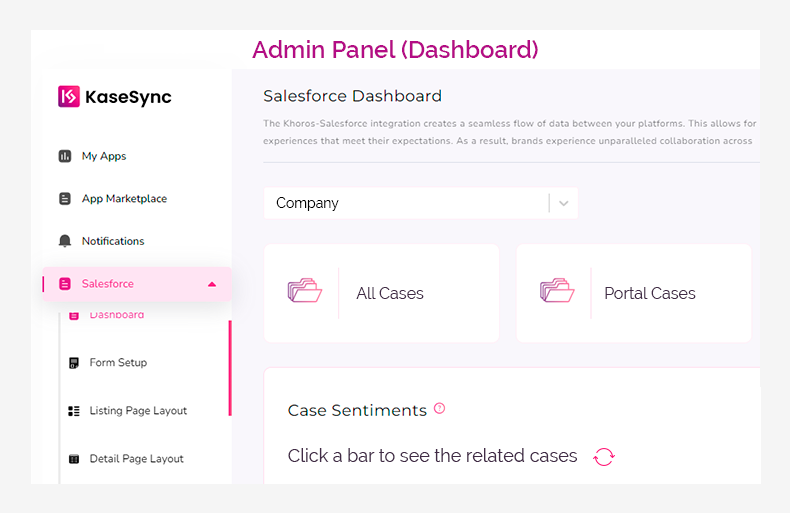Go to App Marketplace menu item

tap(124, 199)
